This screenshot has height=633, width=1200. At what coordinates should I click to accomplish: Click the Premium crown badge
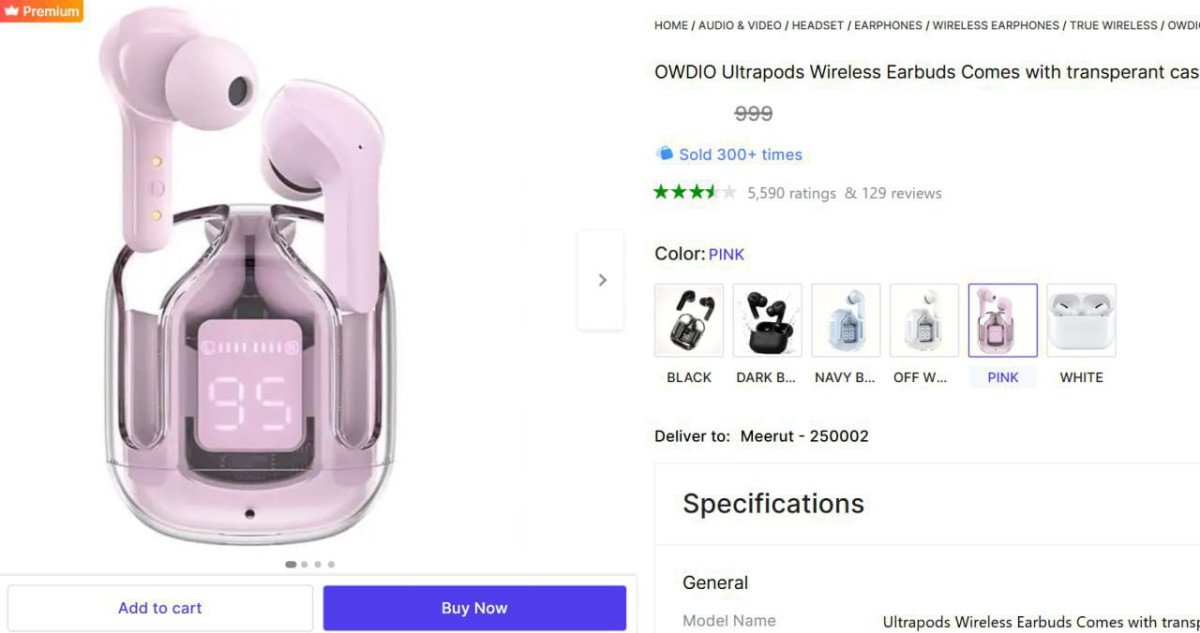coord(41,11)
